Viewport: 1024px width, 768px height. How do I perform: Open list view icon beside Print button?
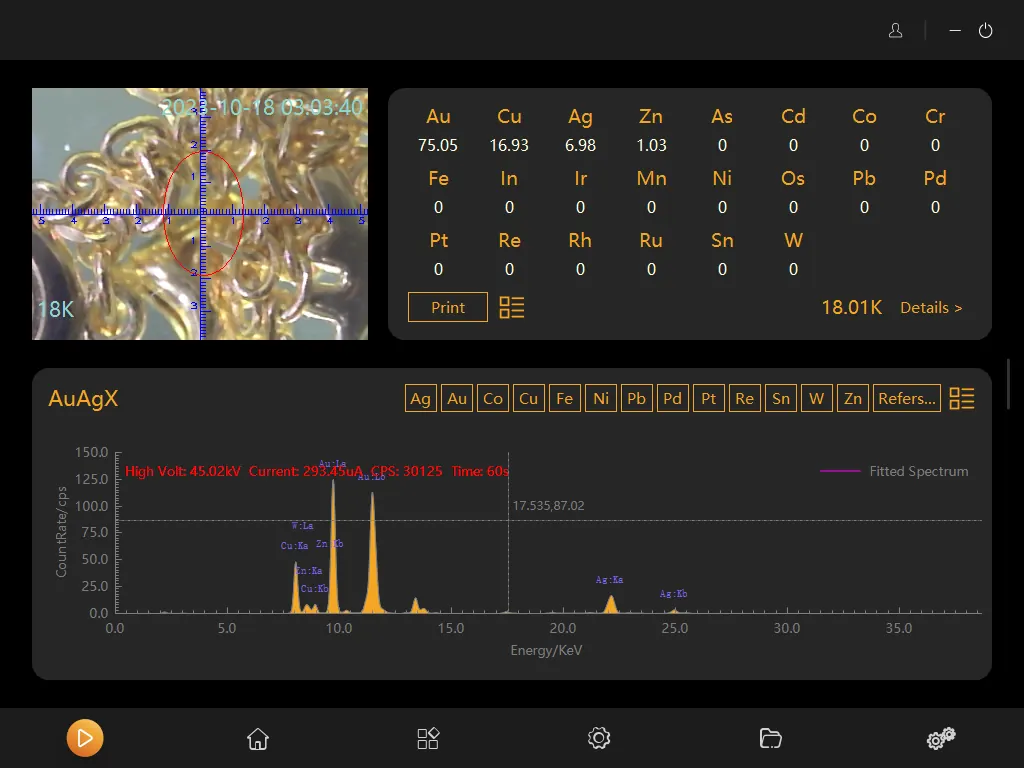point(512,308)
